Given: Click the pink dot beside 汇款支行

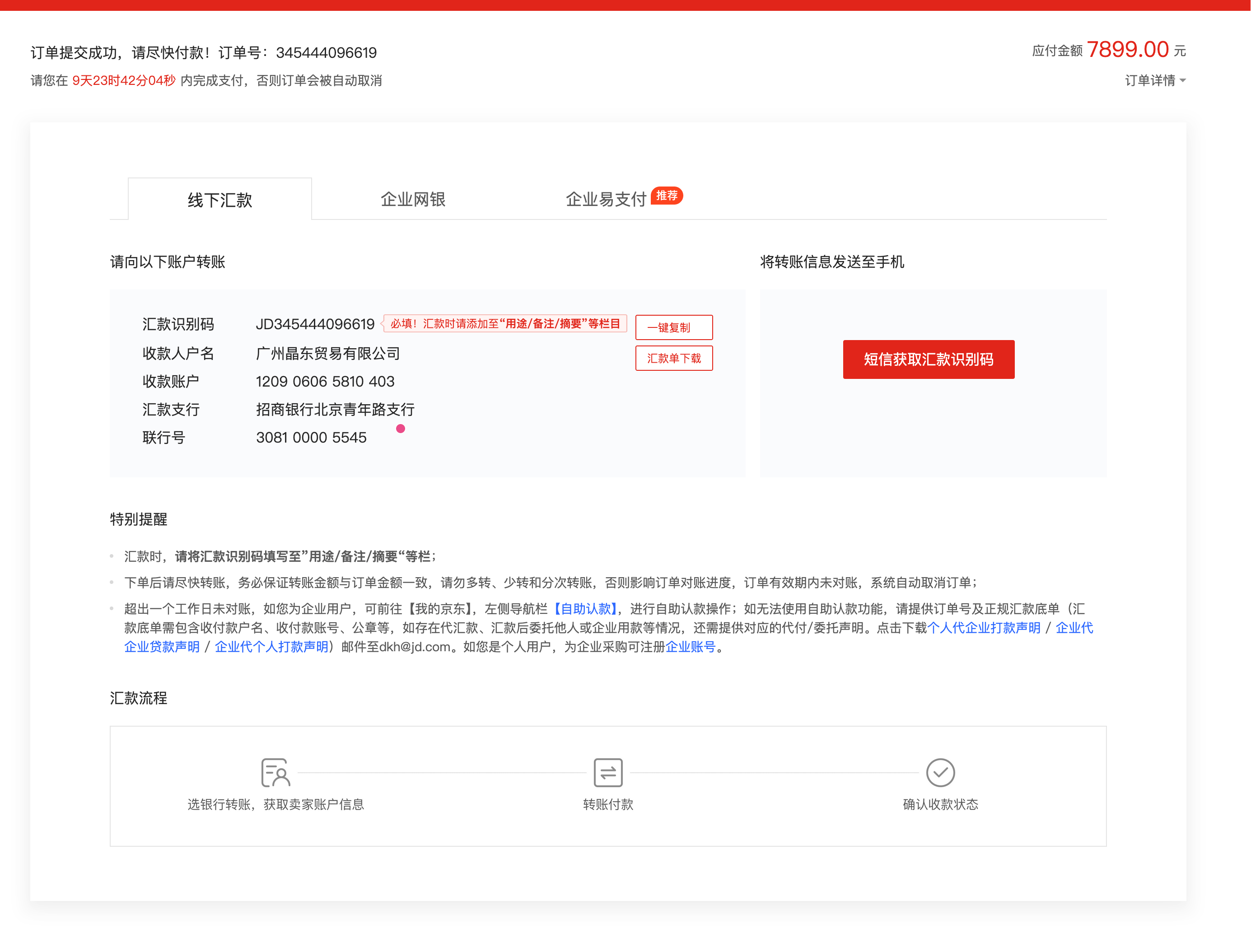Looking at the screenshot, I should tap(401, 429).
